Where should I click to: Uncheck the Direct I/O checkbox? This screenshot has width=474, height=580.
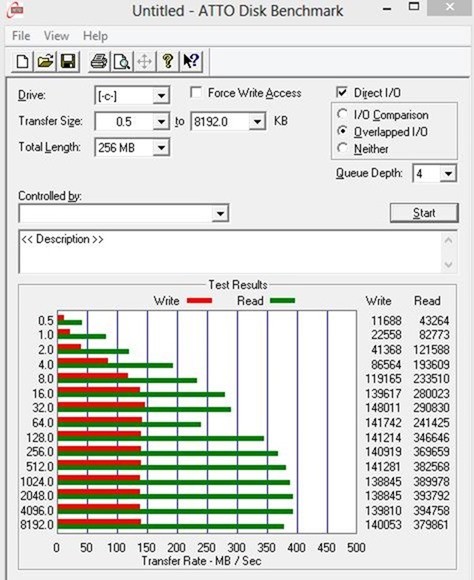click(342, 92)
